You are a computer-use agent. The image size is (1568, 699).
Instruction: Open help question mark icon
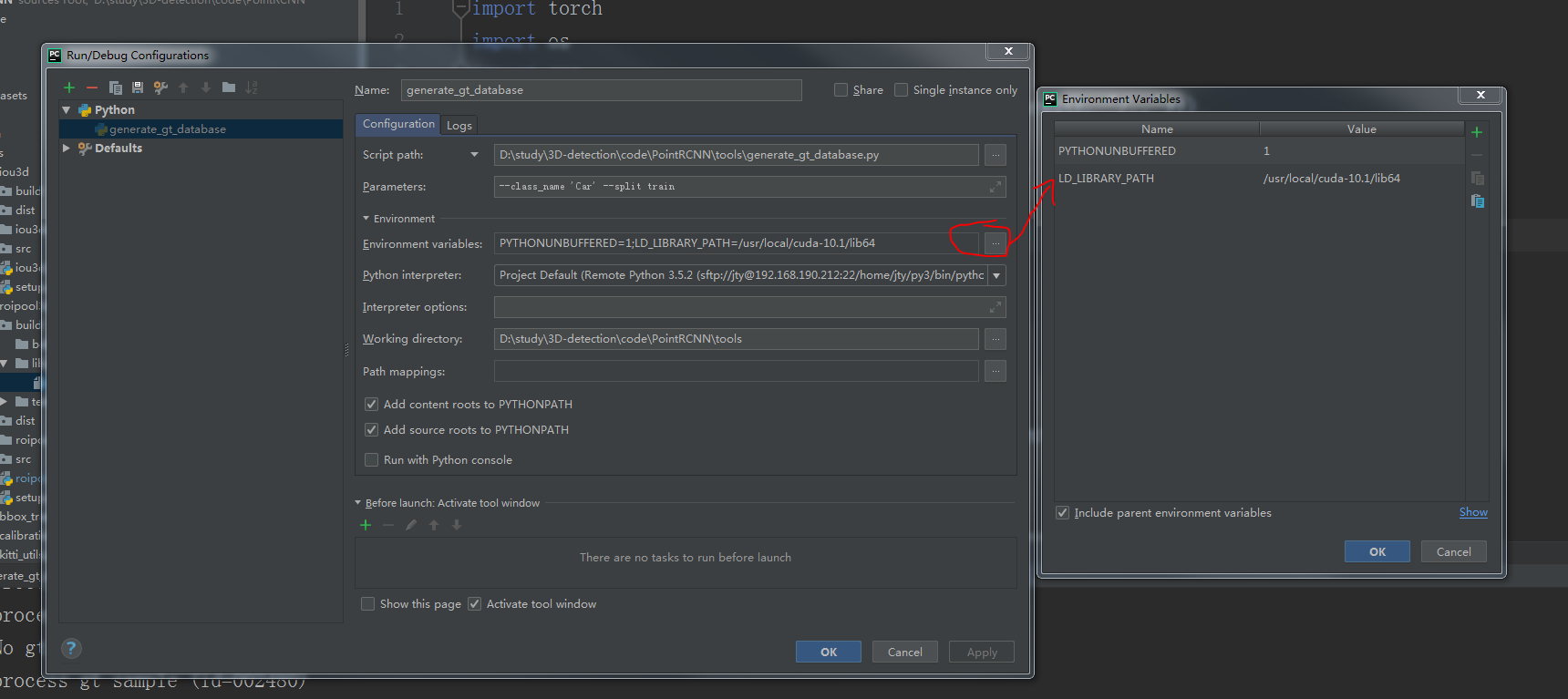click(x=71, y=648)
